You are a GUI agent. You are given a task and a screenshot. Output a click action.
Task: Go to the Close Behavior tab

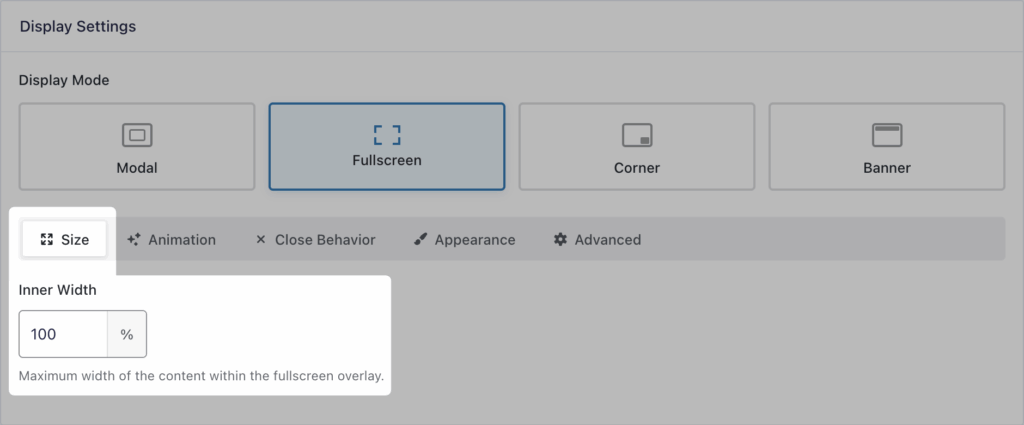pos(324,240)
